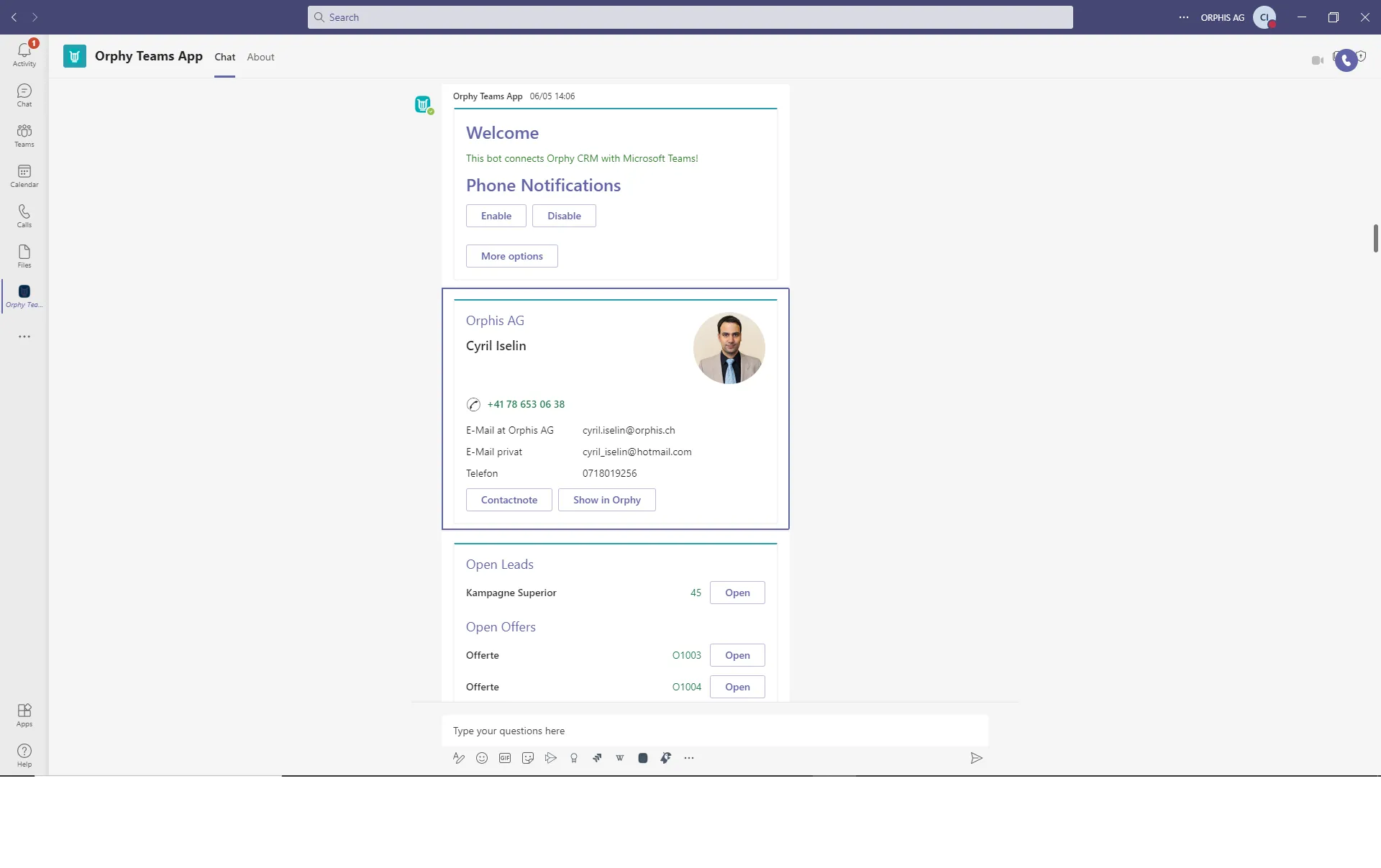Click the Wikipedia W compose extension
This screenshot has height=868, width=1381.
(620, 758)
